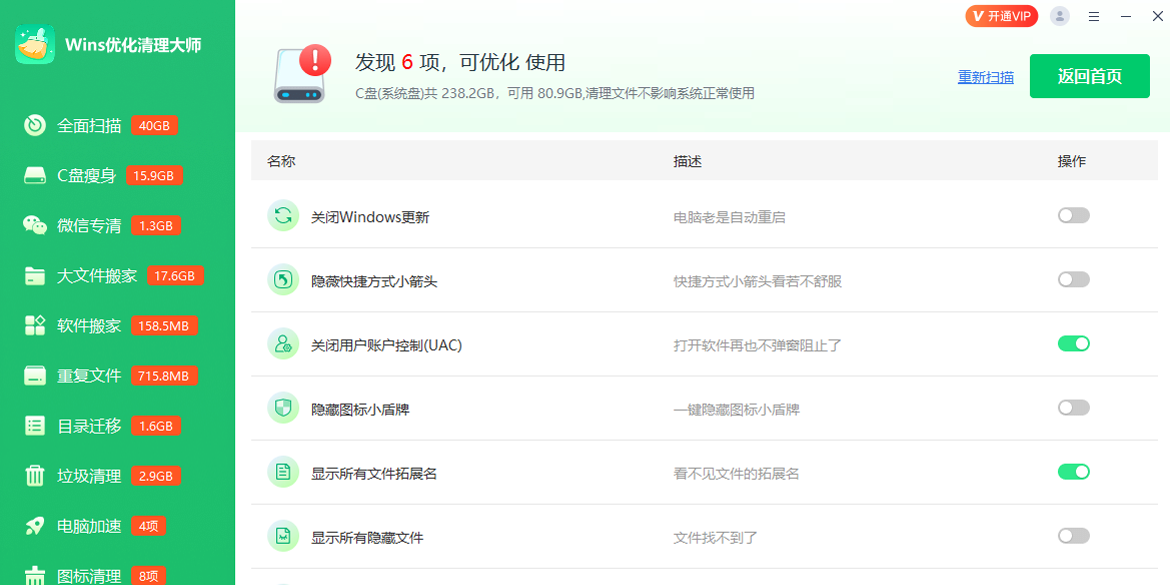
Task: Open the hamburger menu
Action: 1093,16
